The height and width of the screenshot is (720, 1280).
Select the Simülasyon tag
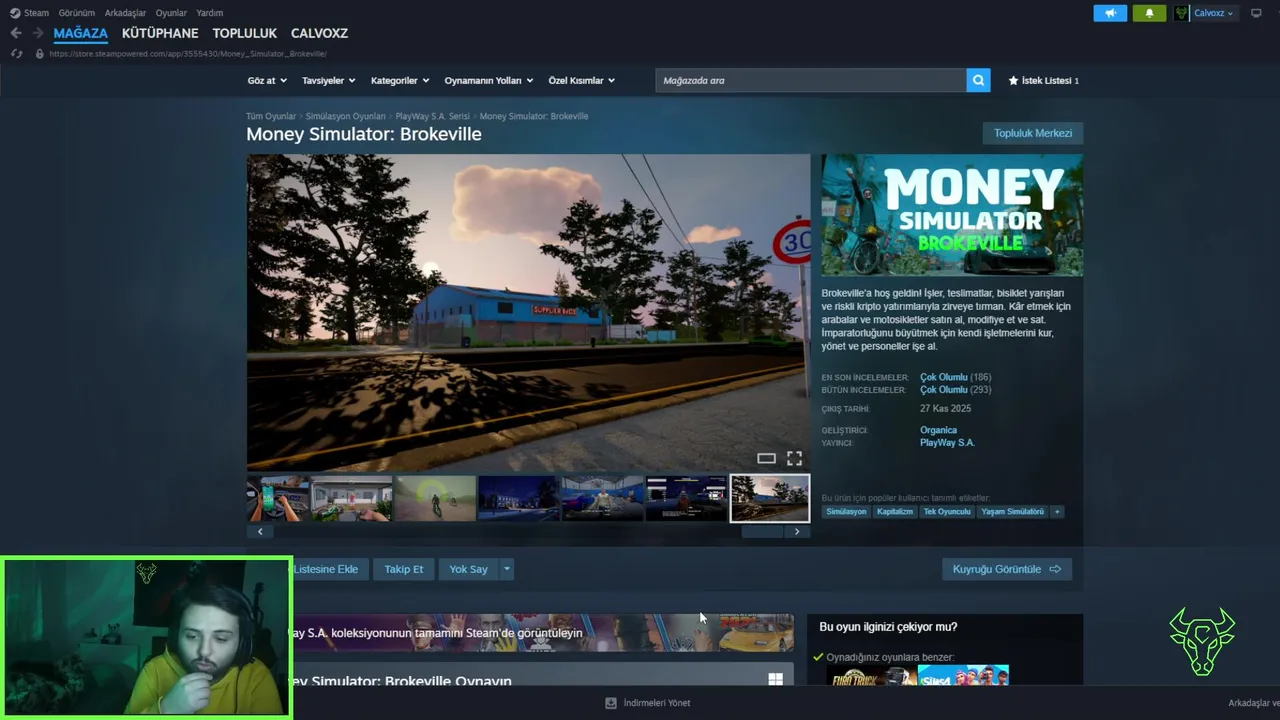(846, 511)
